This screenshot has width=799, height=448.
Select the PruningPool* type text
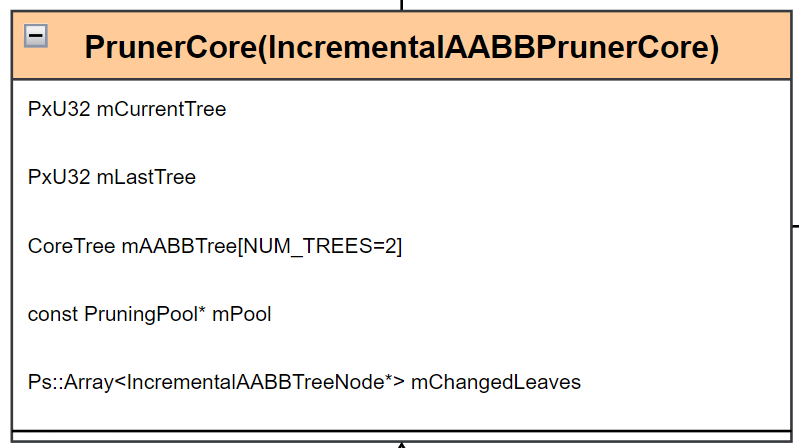pos(145,314)
